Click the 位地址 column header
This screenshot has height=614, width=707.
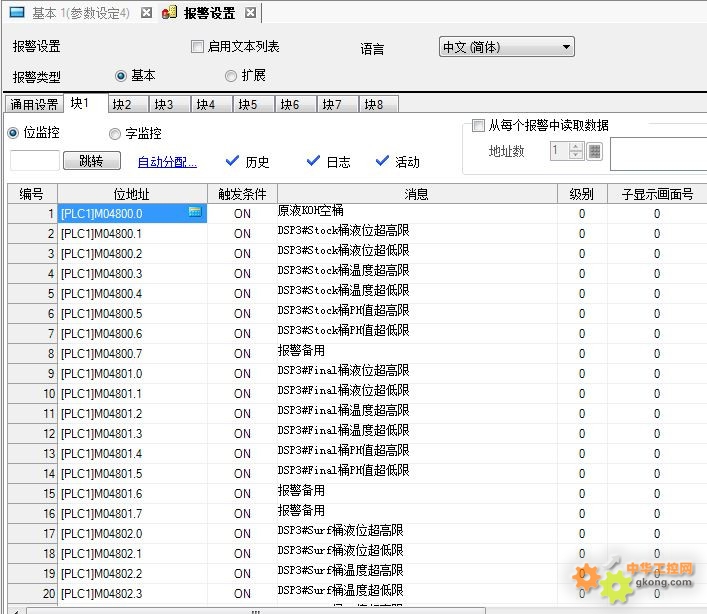click(x=132, y=194)
